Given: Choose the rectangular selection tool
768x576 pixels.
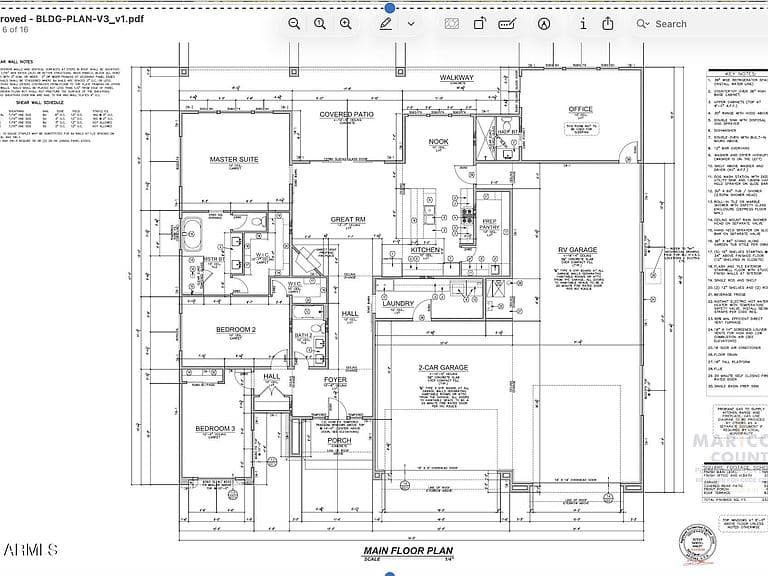Looking at the screenshot, I should pos(452,24).
